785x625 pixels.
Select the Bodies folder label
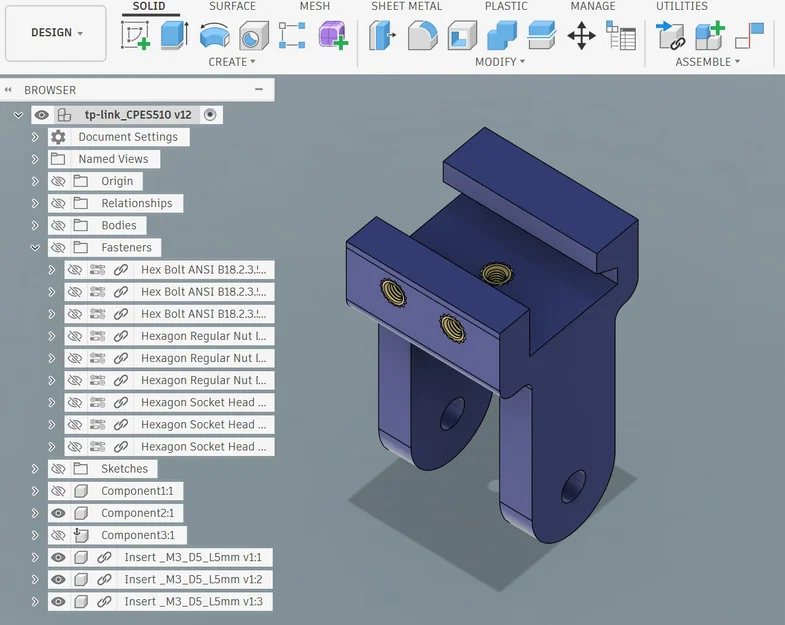tap(119, 225)
